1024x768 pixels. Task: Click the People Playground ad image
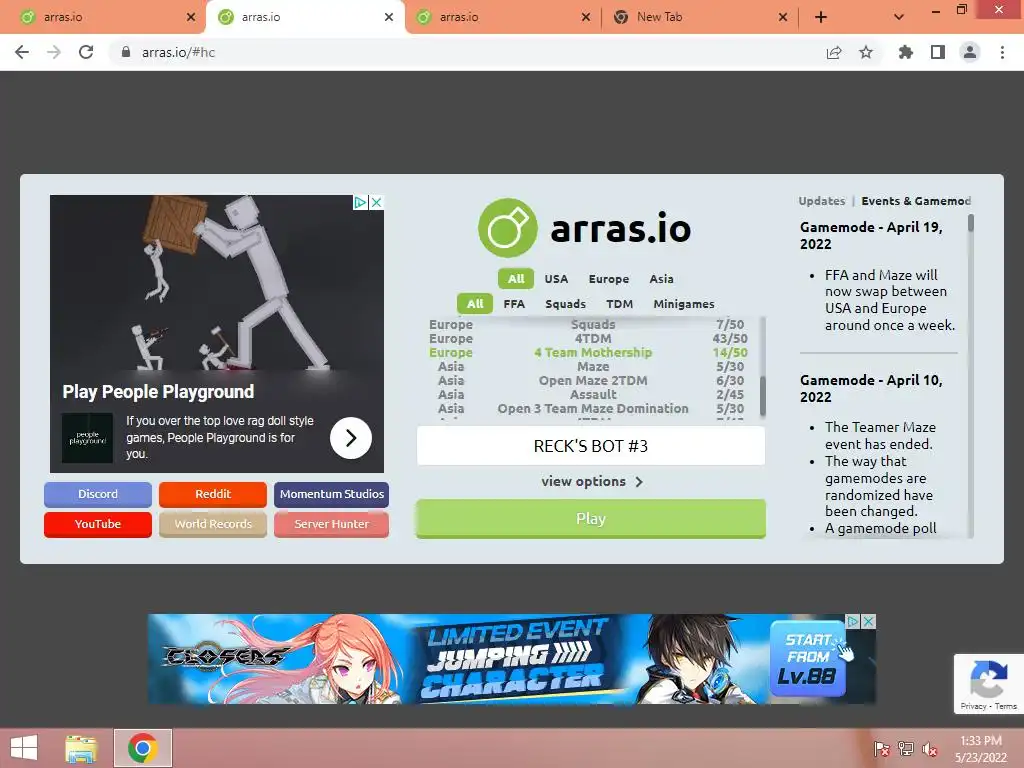point(217,284)
